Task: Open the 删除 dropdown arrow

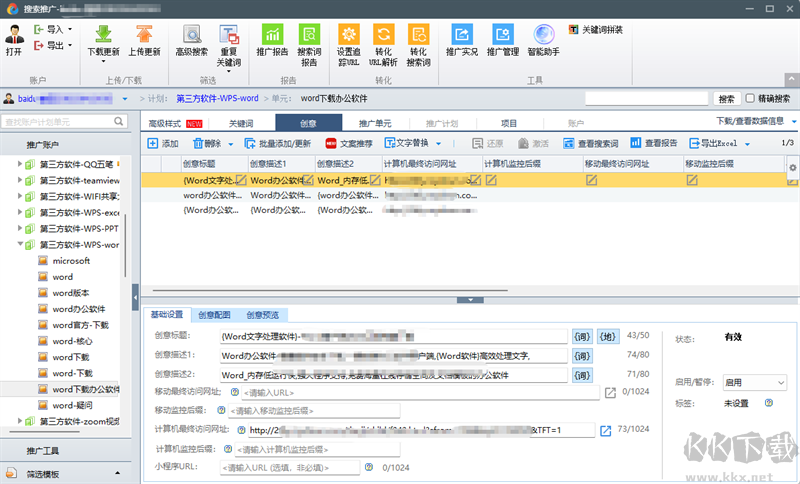Action: point(231,144)
